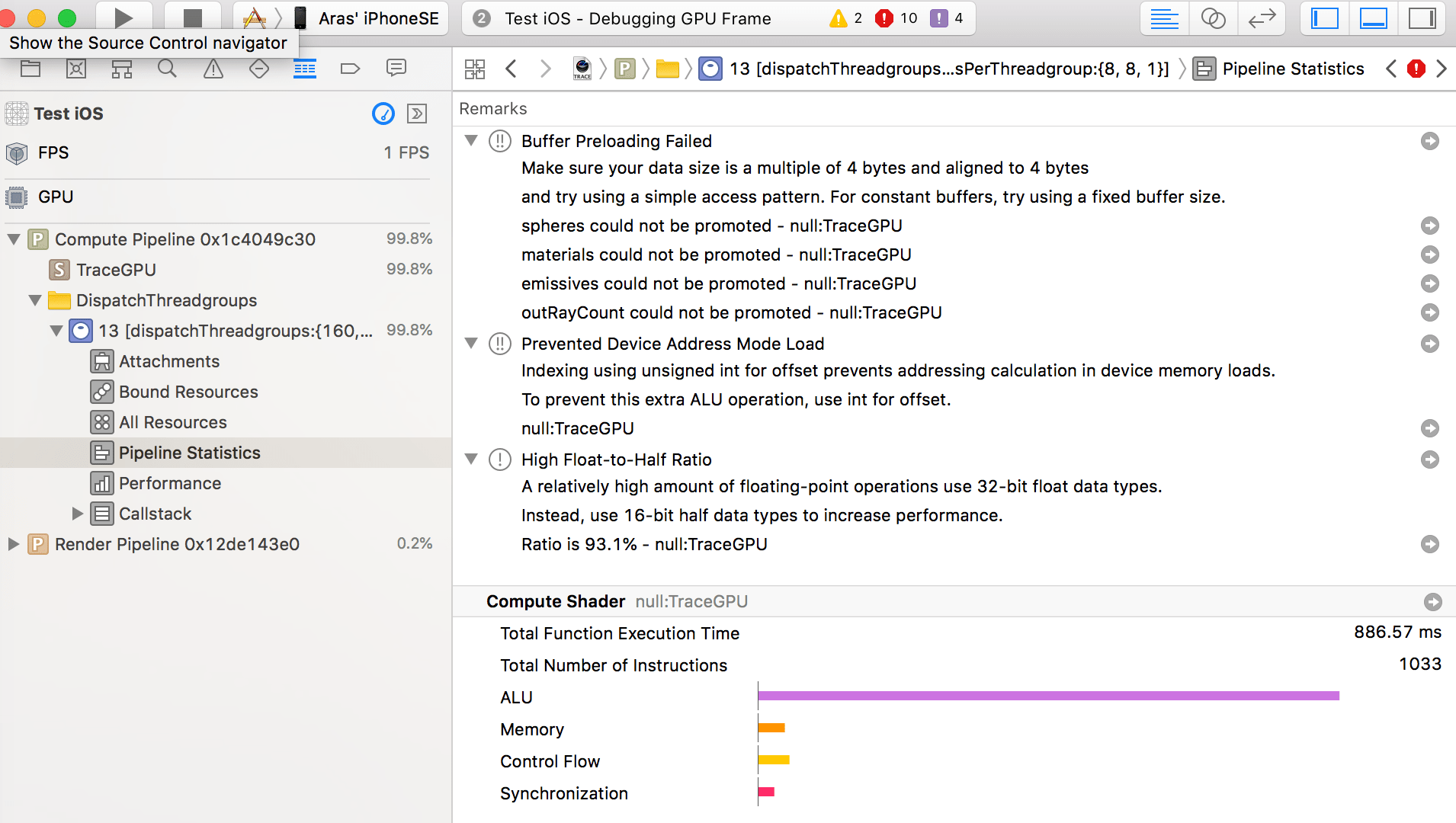Open the Project navigator folder icon
The image size is (1456, 823).
[30, 69]
